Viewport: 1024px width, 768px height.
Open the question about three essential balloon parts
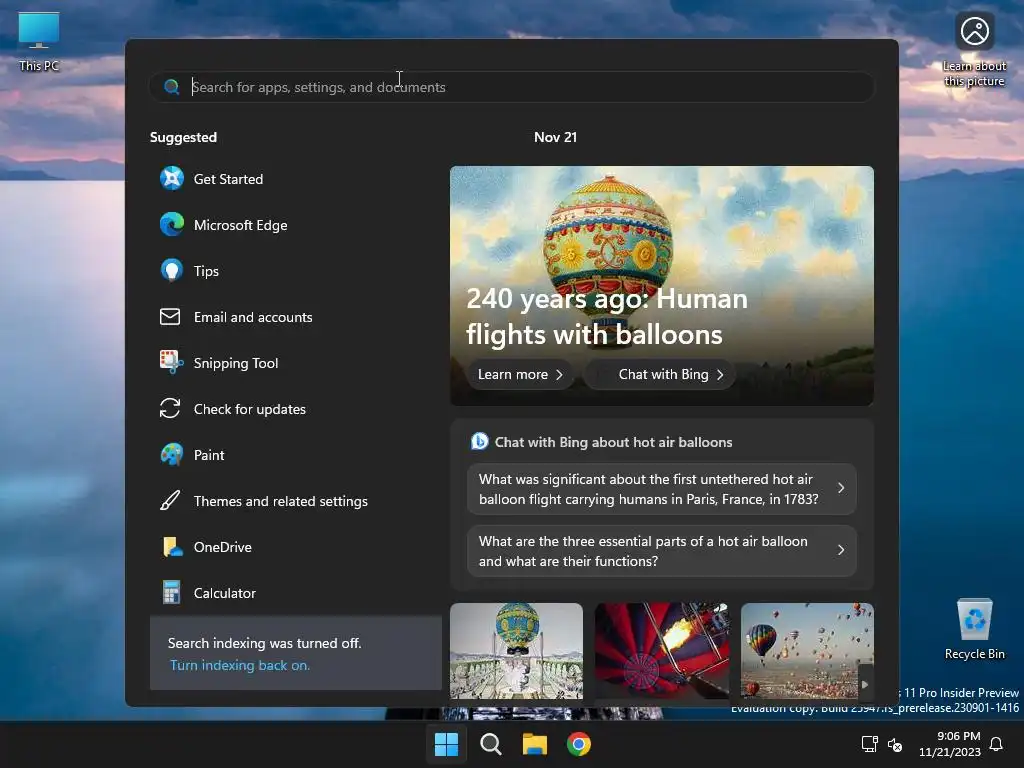[662, 551]
